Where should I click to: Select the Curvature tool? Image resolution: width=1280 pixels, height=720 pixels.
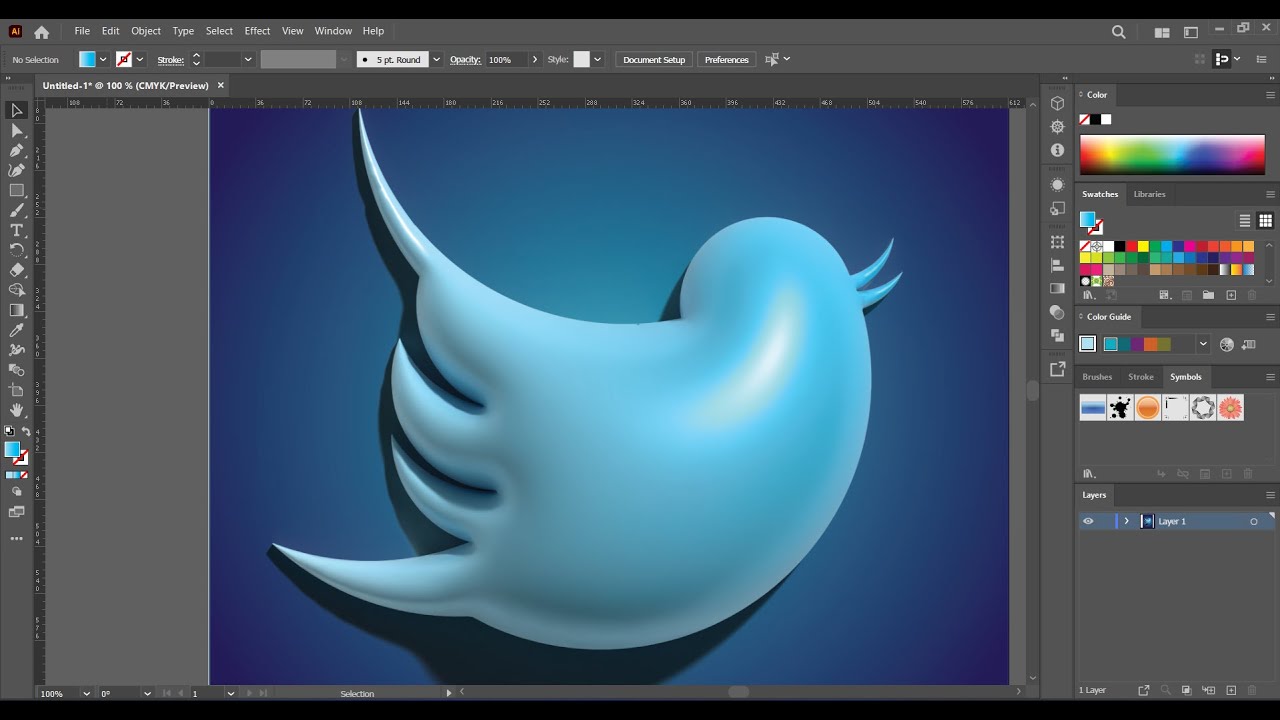pyautogui.click(x=17, y=170)
